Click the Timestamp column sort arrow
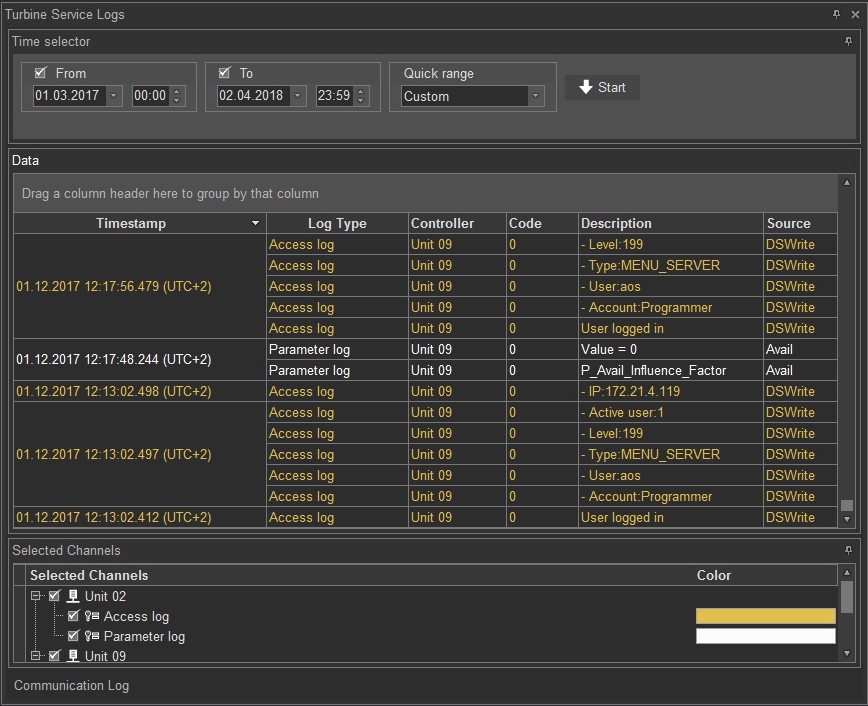This screenshot has height=706, width=868. pyautogui.click(x=255, y=224)
